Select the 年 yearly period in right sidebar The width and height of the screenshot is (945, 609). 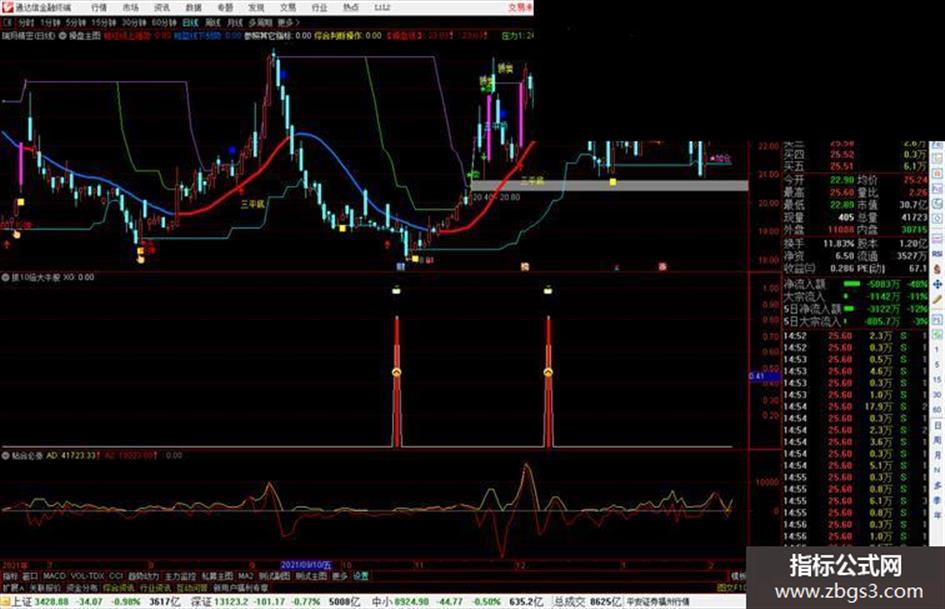click(937, 516)
